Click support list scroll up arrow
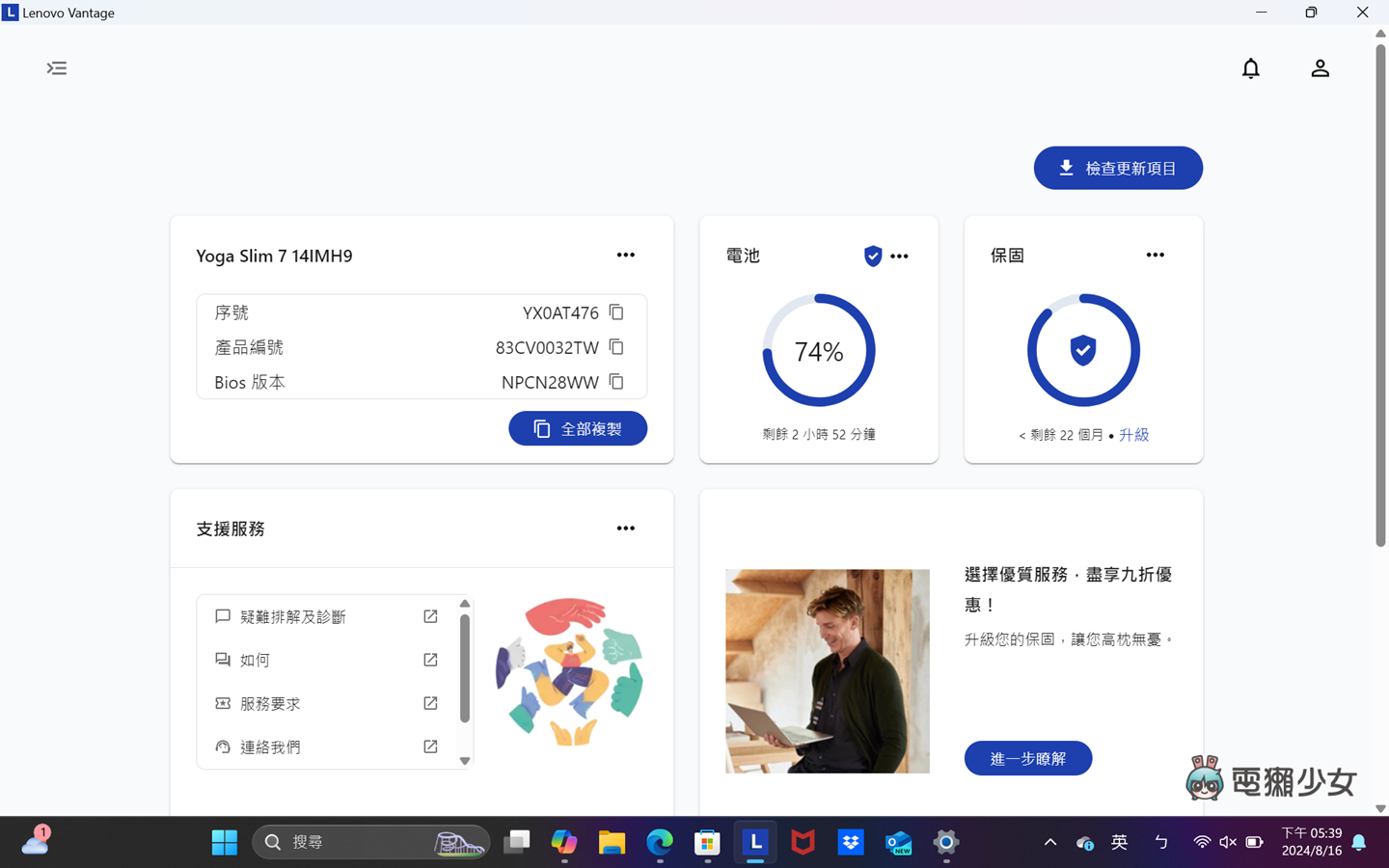Viewport: 1389px width, 868px height. (x=465, y=604)
